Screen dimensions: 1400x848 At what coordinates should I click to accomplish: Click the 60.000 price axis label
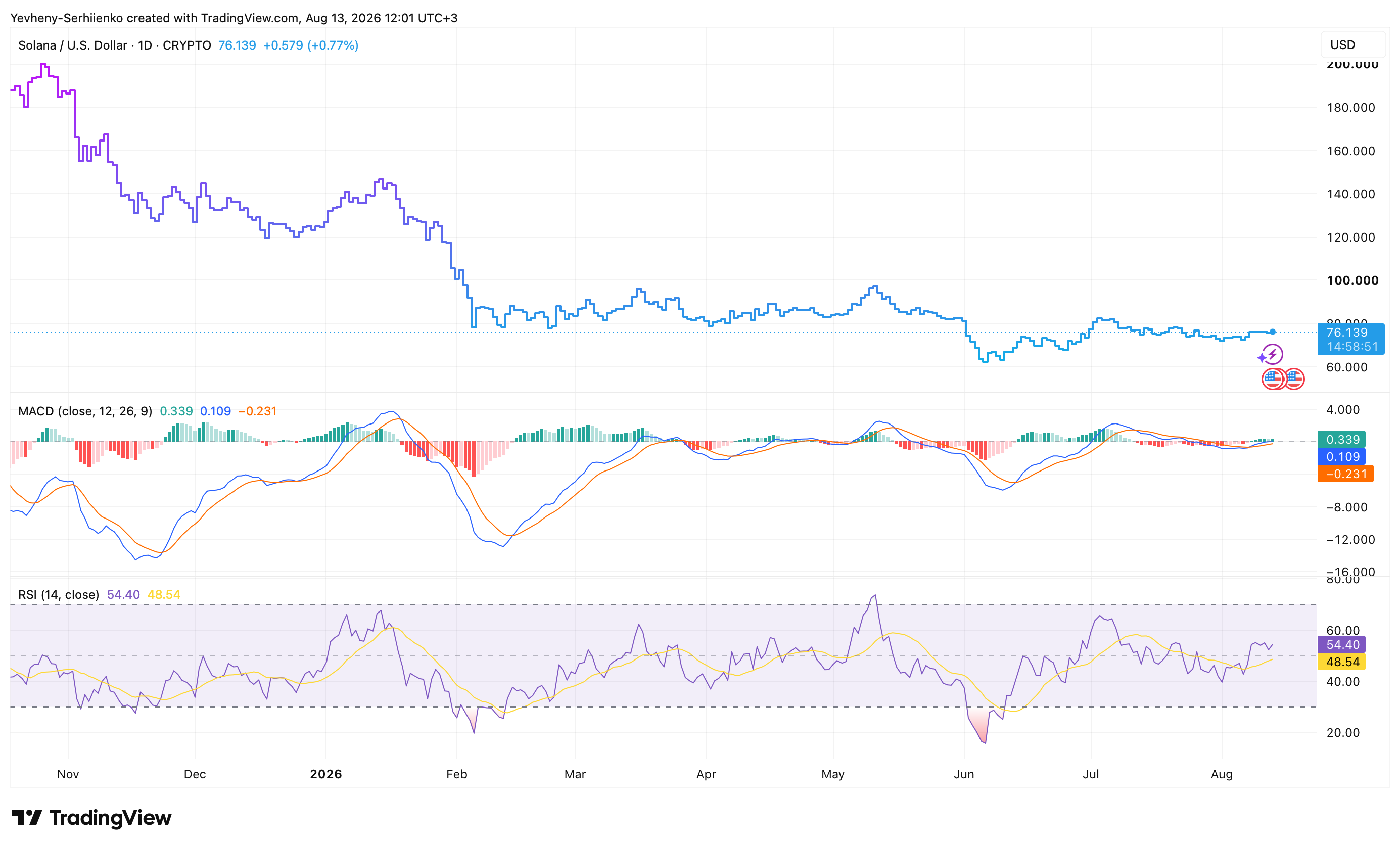tap(1346, 367)
